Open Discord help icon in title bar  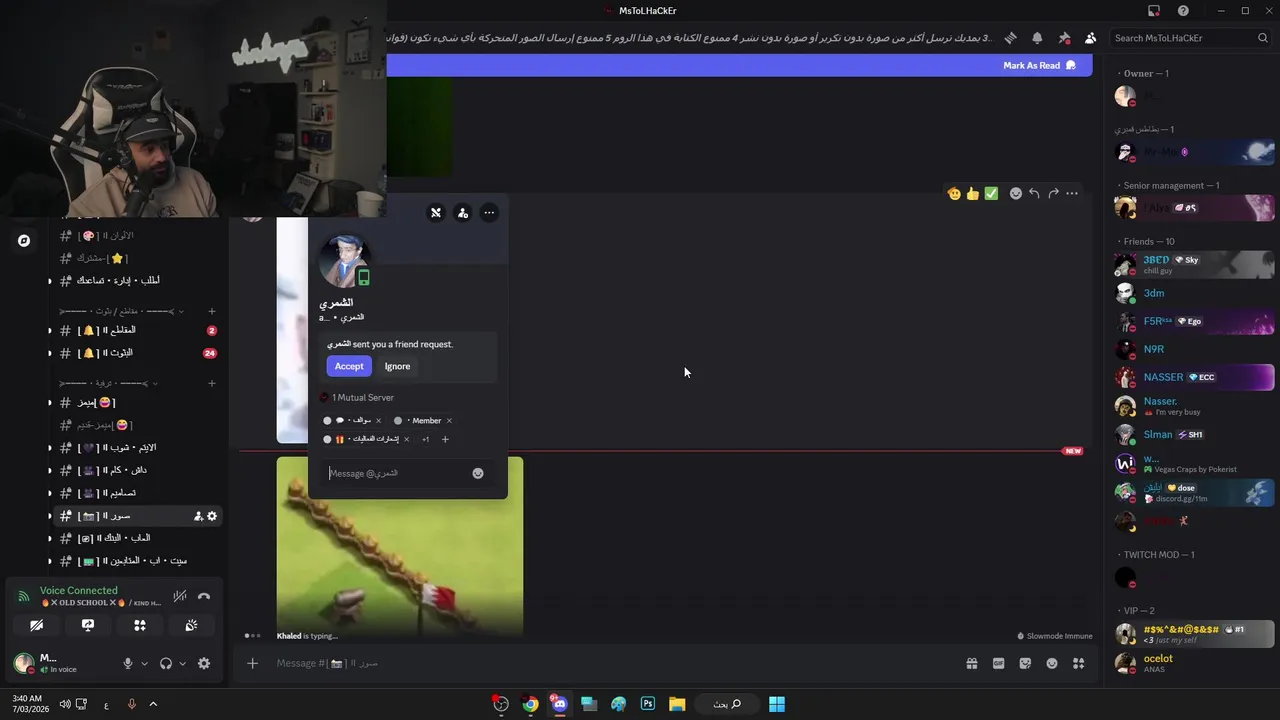tap(1184, 11)
